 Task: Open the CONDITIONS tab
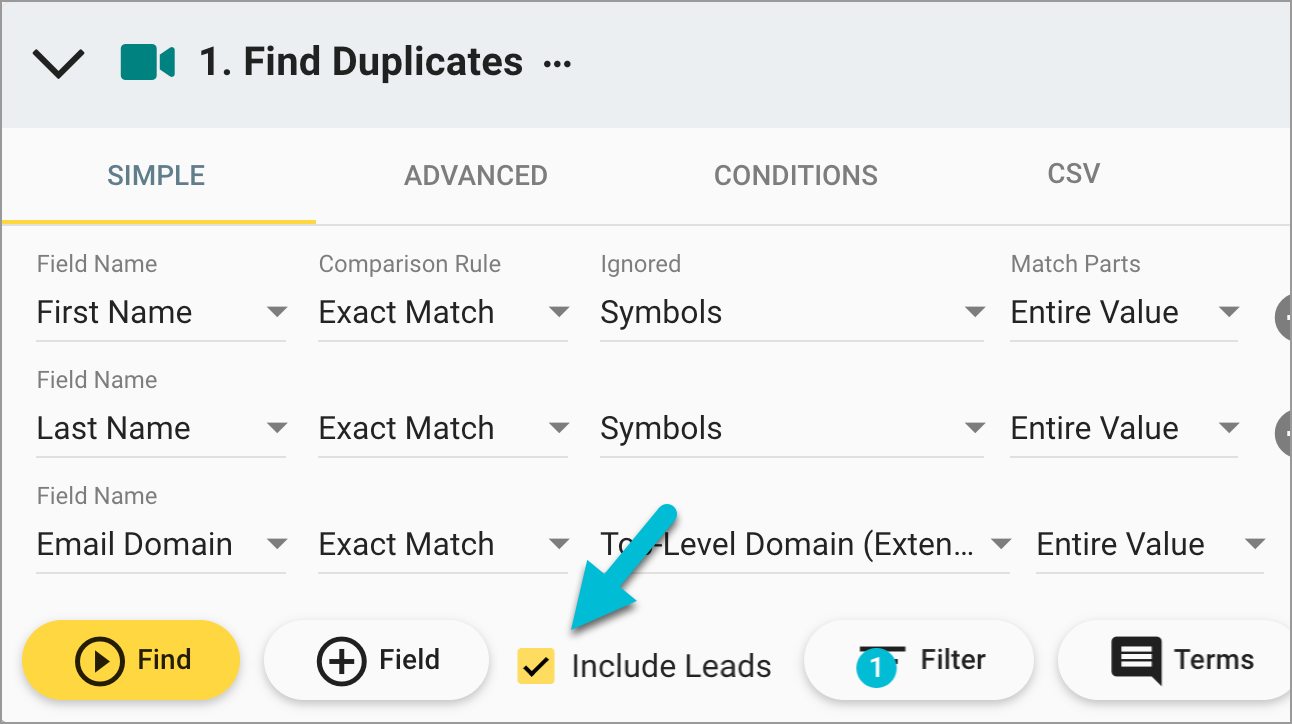coord(795,175)
